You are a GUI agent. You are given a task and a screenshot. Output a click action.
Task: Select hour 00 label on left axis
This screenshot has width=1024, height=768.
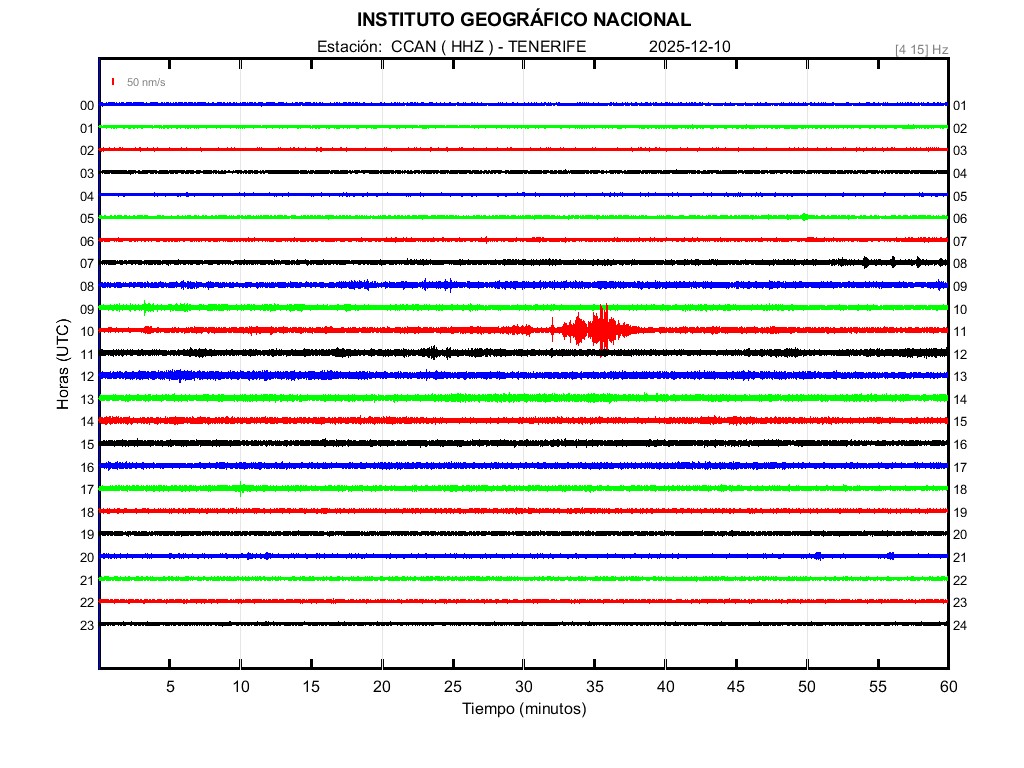click(87, 105)
